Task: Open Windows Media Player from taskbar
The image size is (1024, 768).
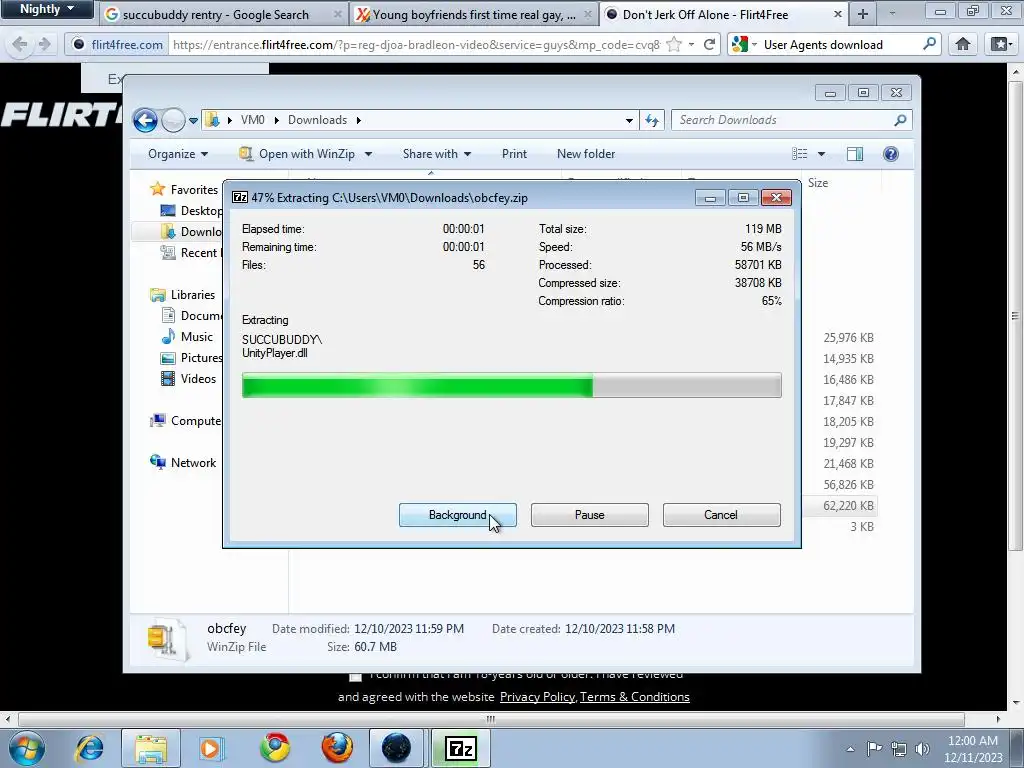Action: [211, 748]
